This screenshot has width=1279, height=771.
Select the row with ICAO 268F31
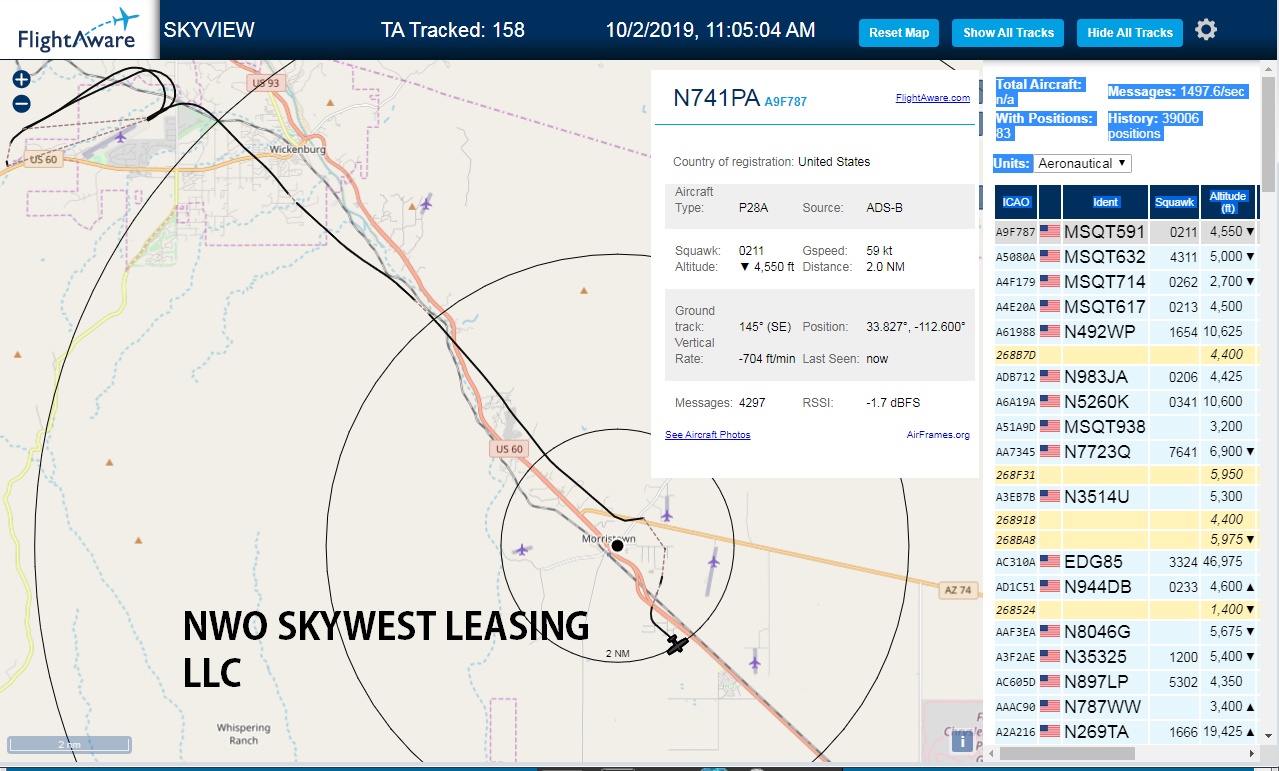(x=1125, y=474)
